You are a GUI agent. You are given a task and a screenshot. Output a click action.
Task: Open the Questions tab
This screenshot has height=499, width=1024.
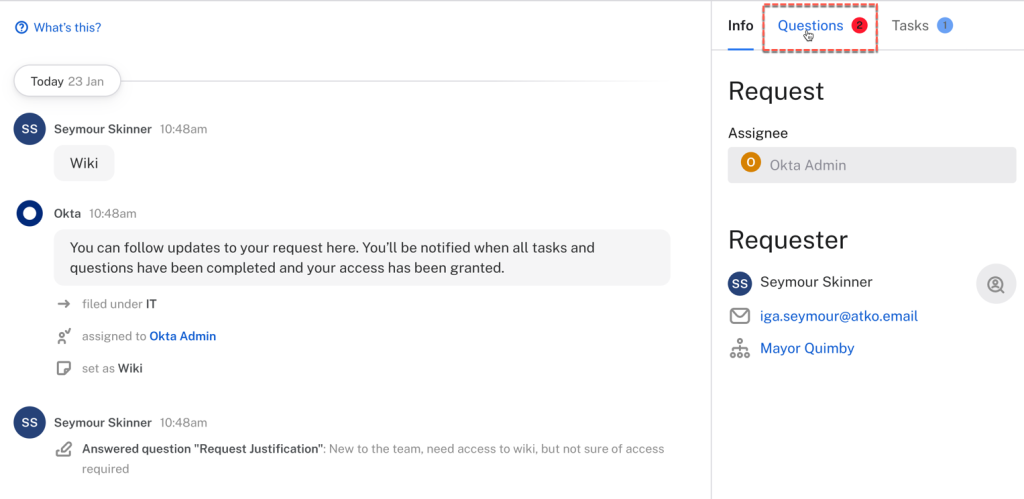pos(810,26)
